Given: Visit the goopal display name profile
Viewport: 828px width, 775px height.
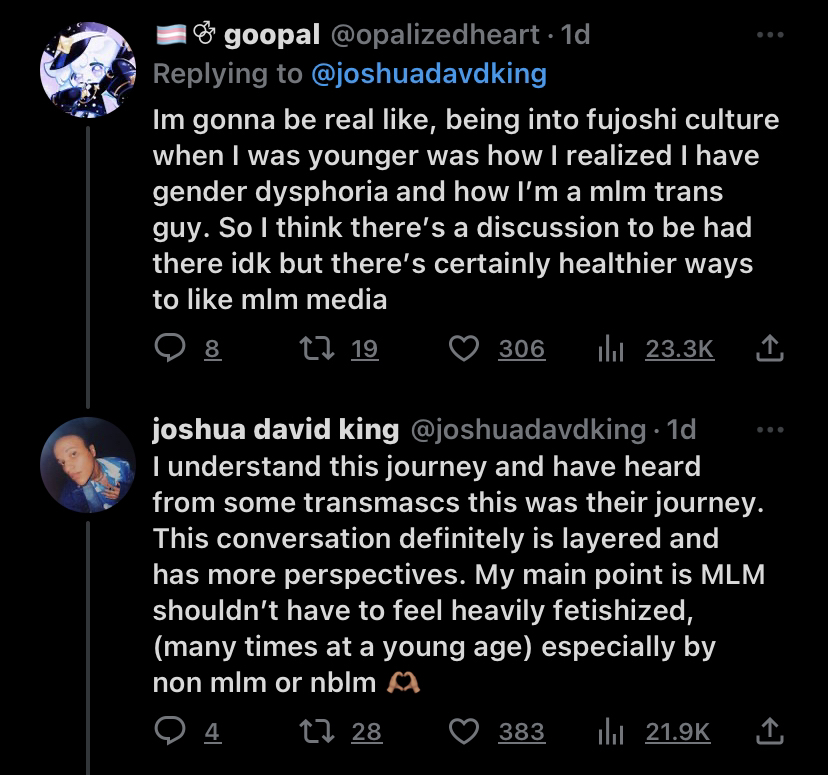Looking at the screenshot, I should click(272, 35).
